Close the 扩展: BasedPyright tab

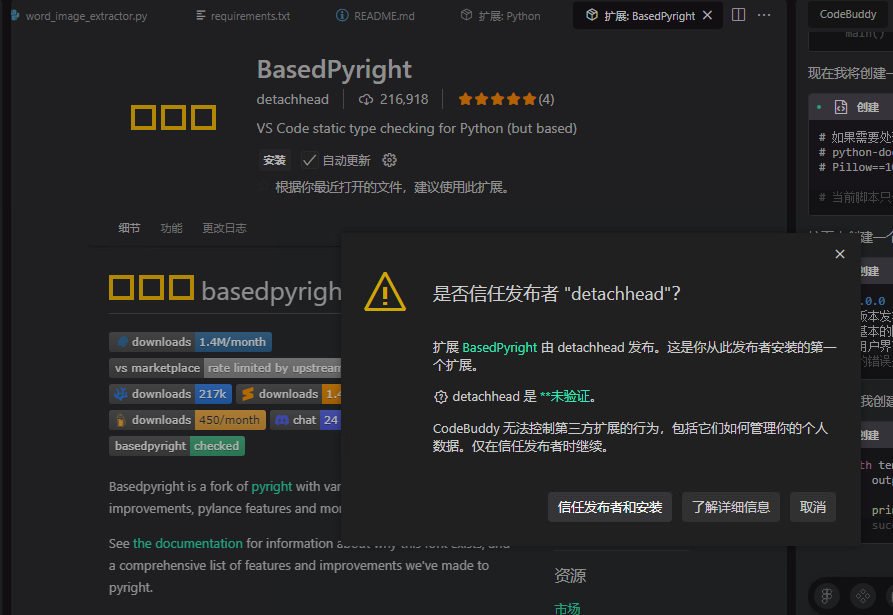pyautogui.click(x=707, y=15)
